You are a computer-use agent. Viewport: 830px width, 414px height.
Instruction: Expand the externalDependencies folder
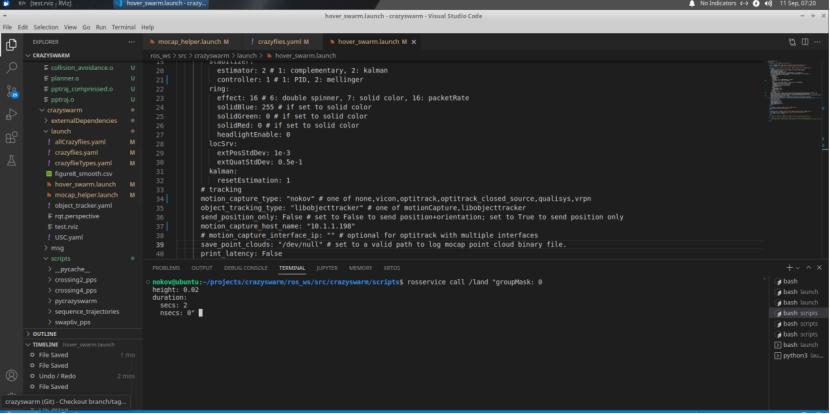click(83, 121)
